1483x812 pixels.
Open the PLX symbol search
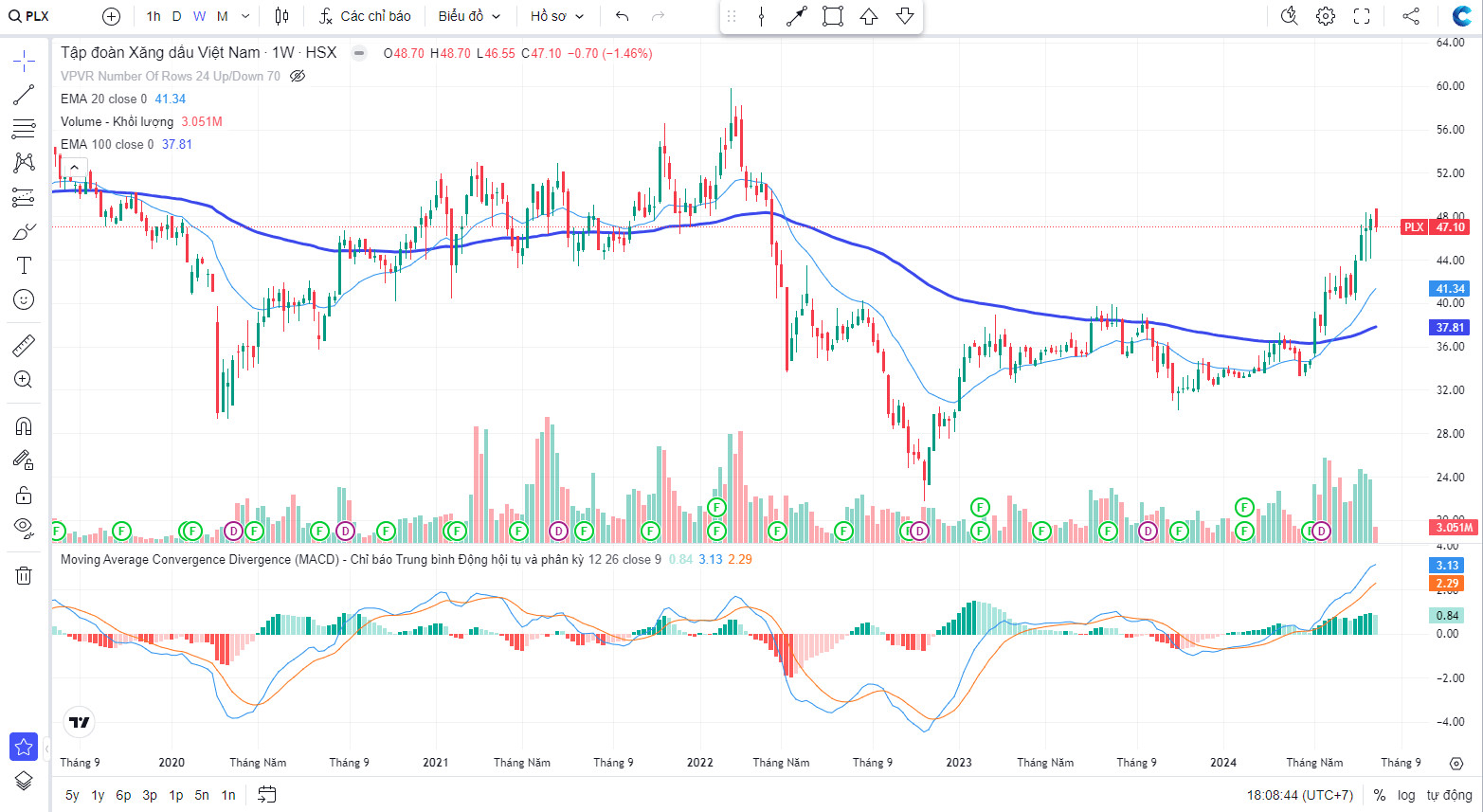point(30,16)
